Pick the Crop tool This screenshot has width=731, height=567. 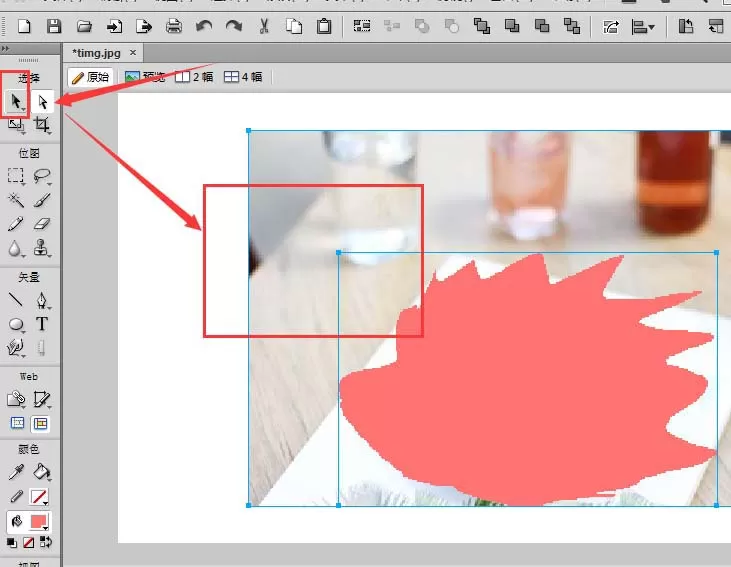[x=42, y=125]
